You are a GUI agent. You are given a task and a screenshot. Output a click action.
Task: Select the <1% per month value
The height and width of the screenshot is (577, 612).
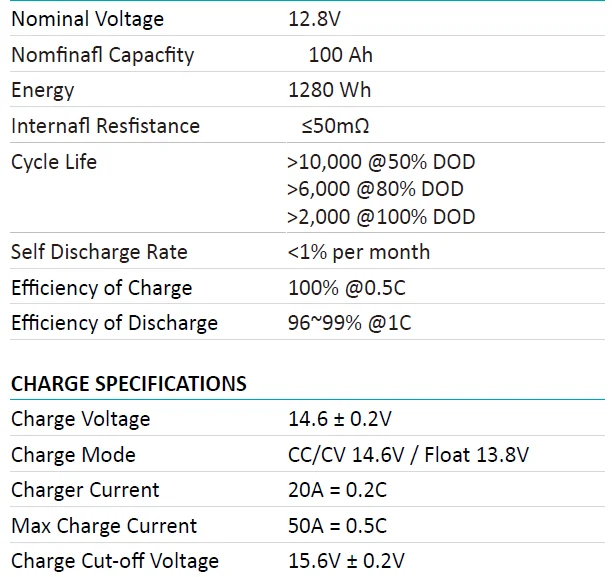coord(359,252)
